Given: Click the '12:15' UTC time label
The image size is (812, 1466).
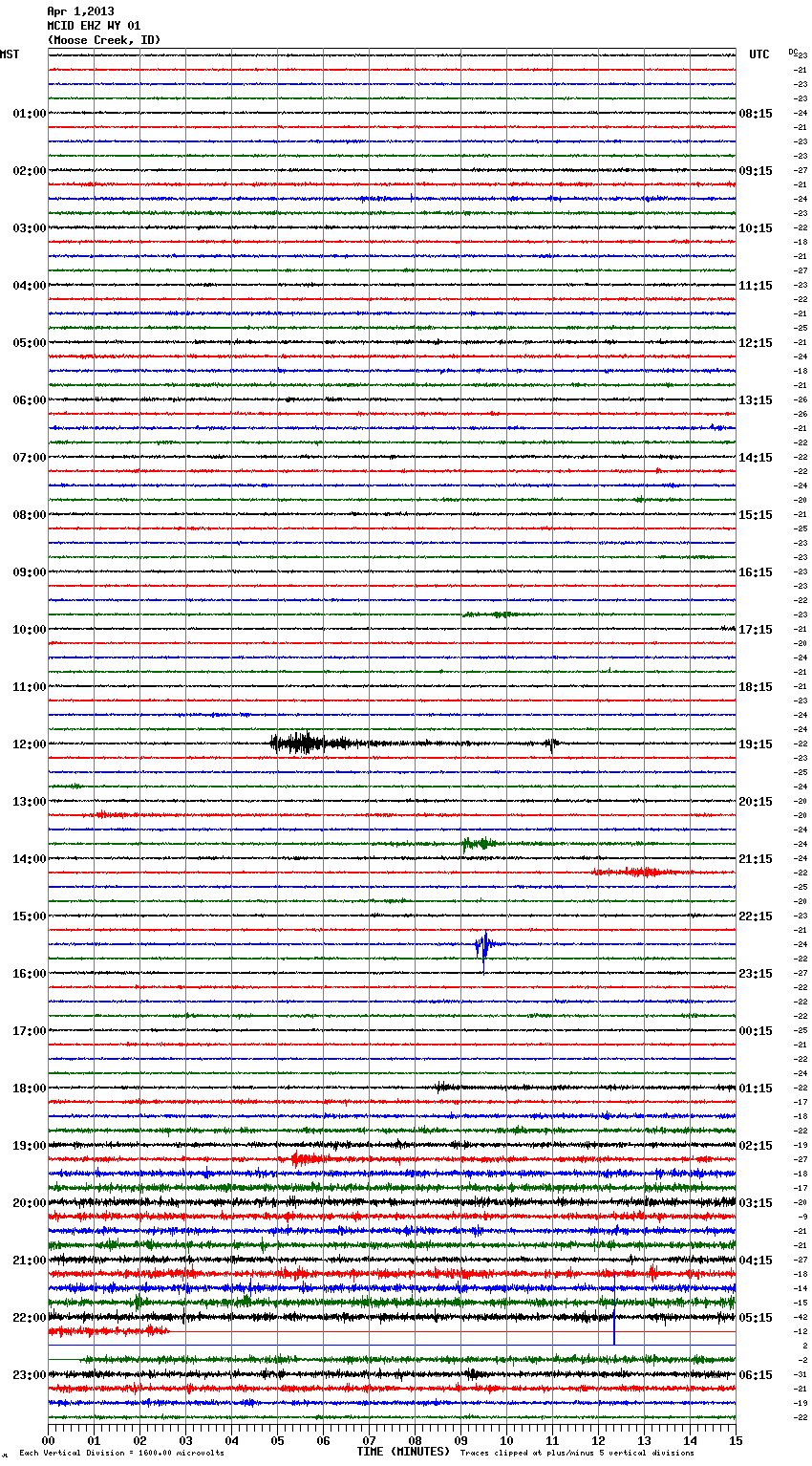Looking at the screenshot, I should pyautogui.click(x=756, y=343).
